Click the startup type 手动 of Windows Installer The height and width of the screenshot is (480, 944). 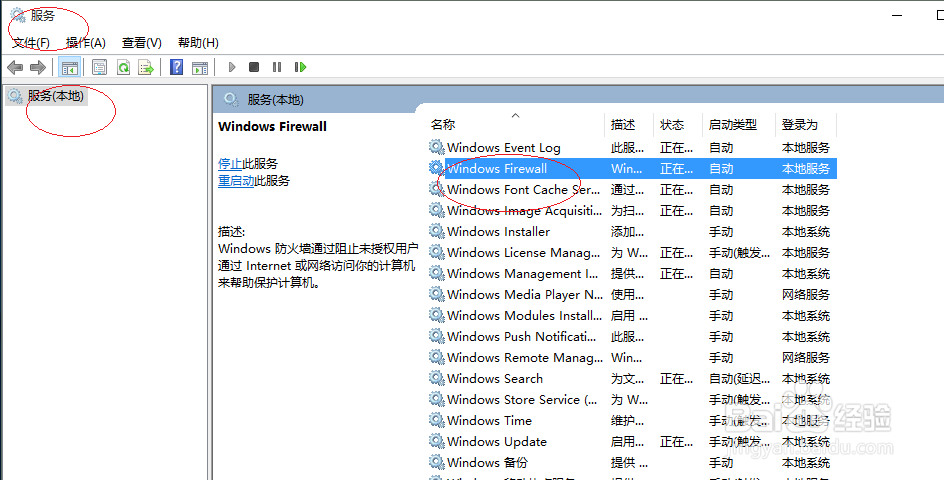(x=721, y=232)
